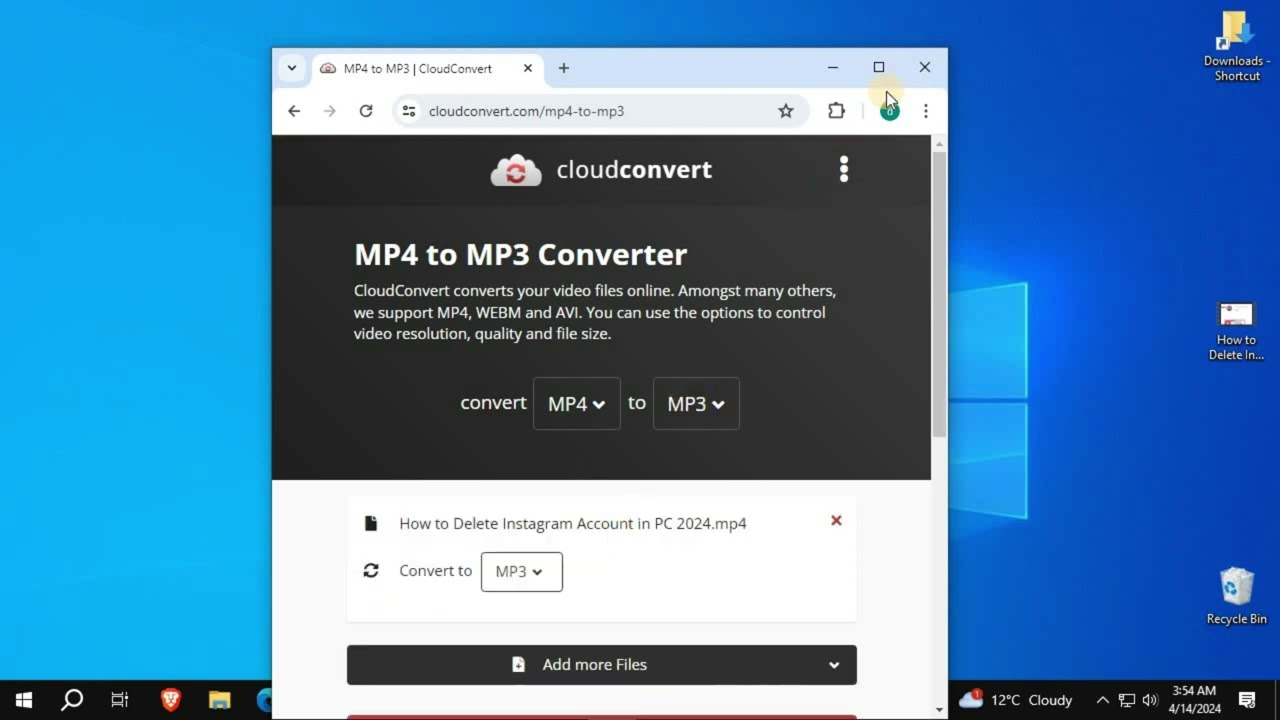Reload the CloudConvert page
This screenshot has height=720, width=1280.
366,111
